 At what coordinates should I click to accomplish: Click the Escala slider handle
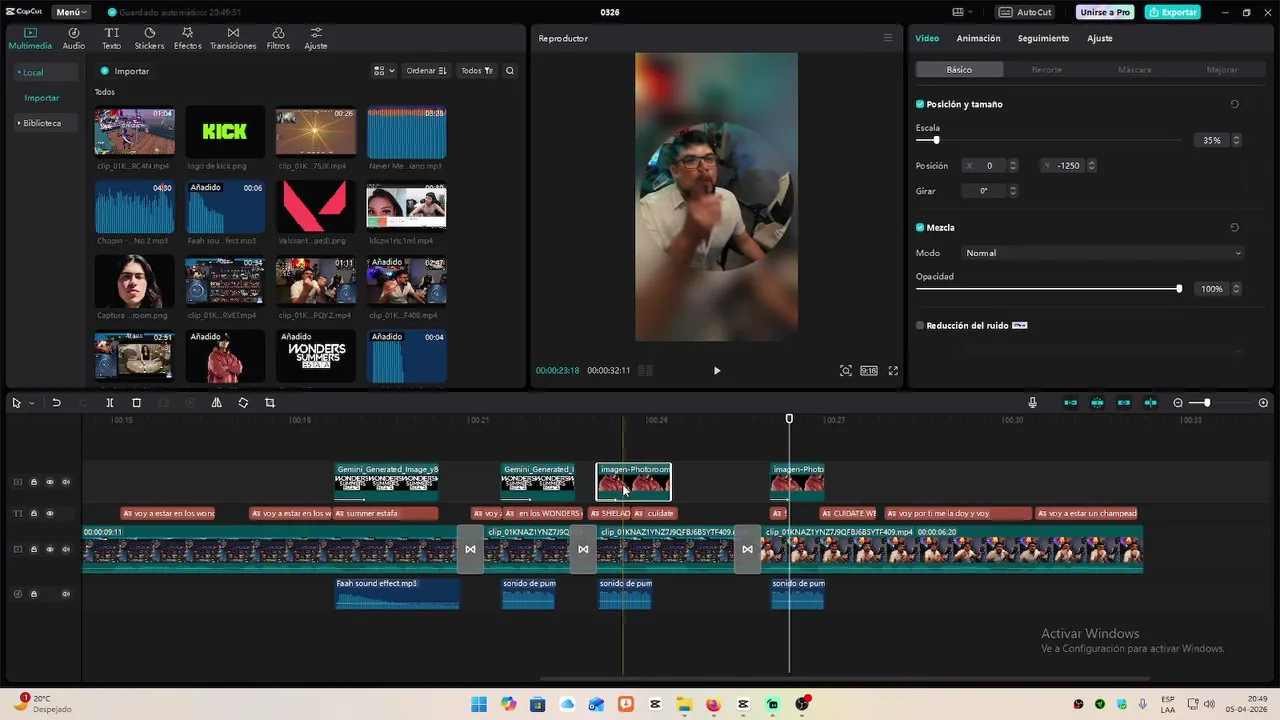[936, 141]
